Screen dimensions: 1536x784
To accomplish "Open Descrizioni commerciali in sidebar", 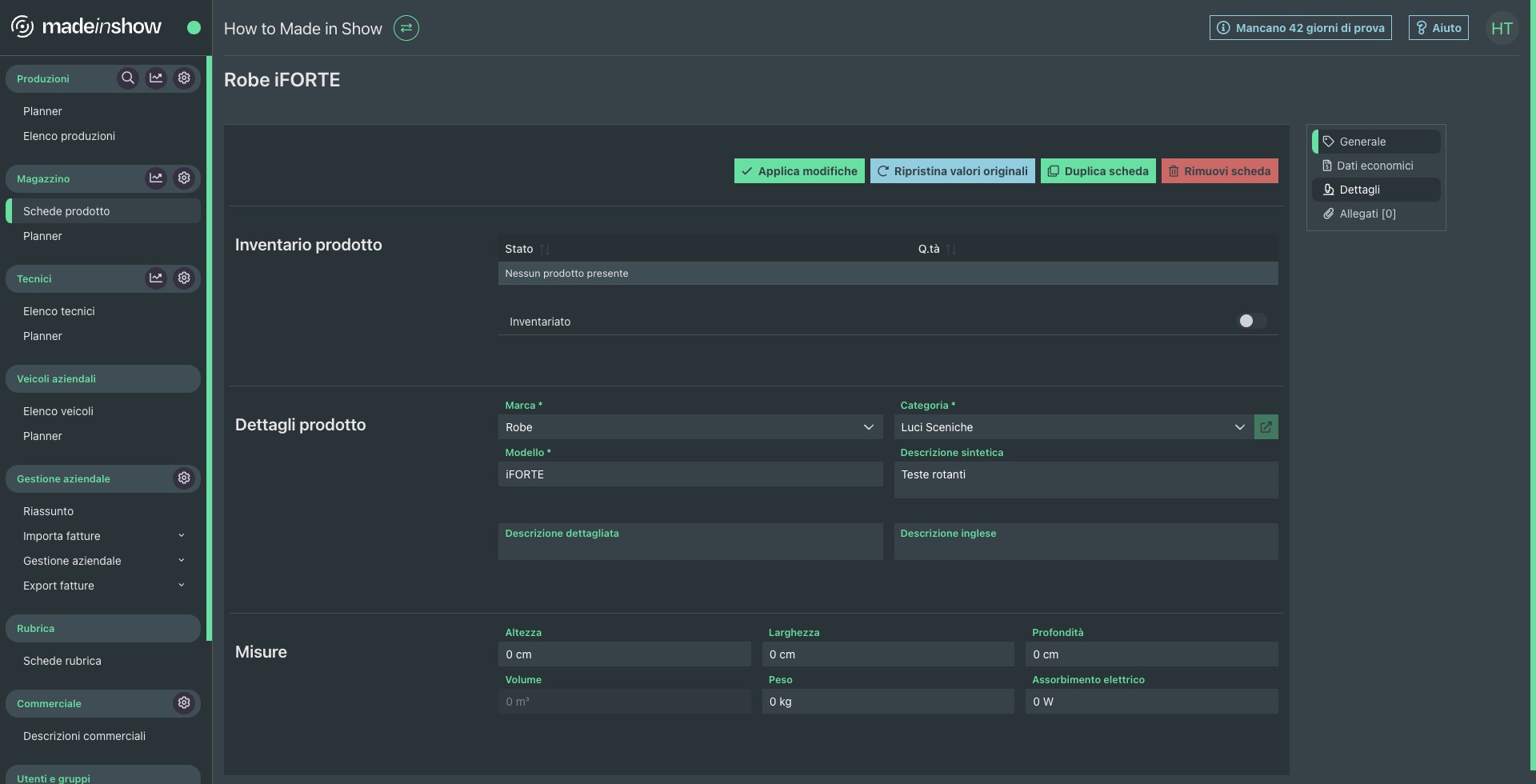I will (84, 736).
